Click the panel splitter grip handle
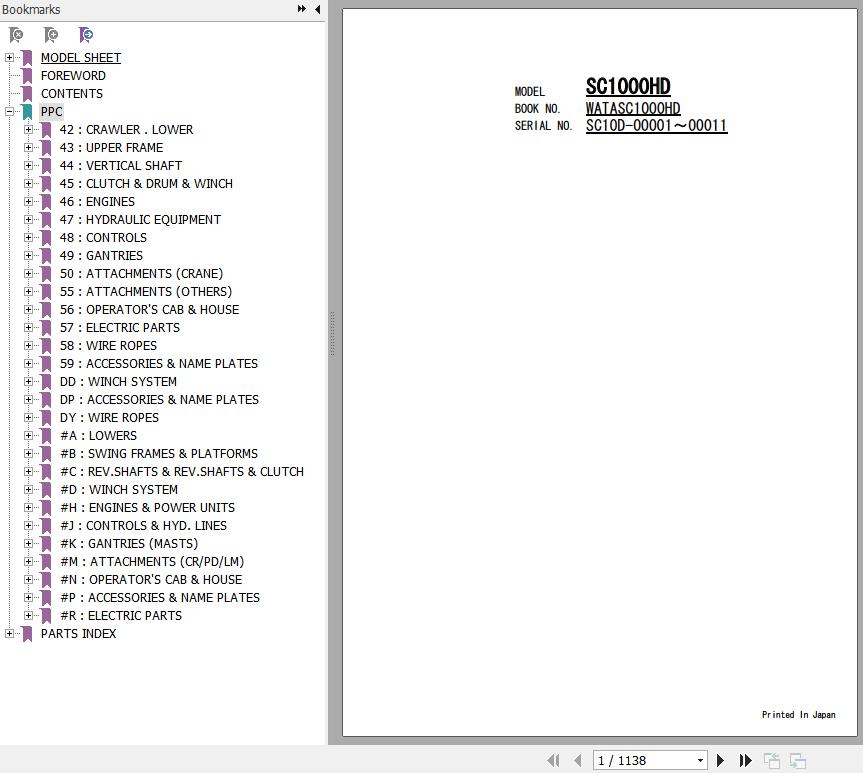The height and width of the screenshot is (773, 863). 332,334
